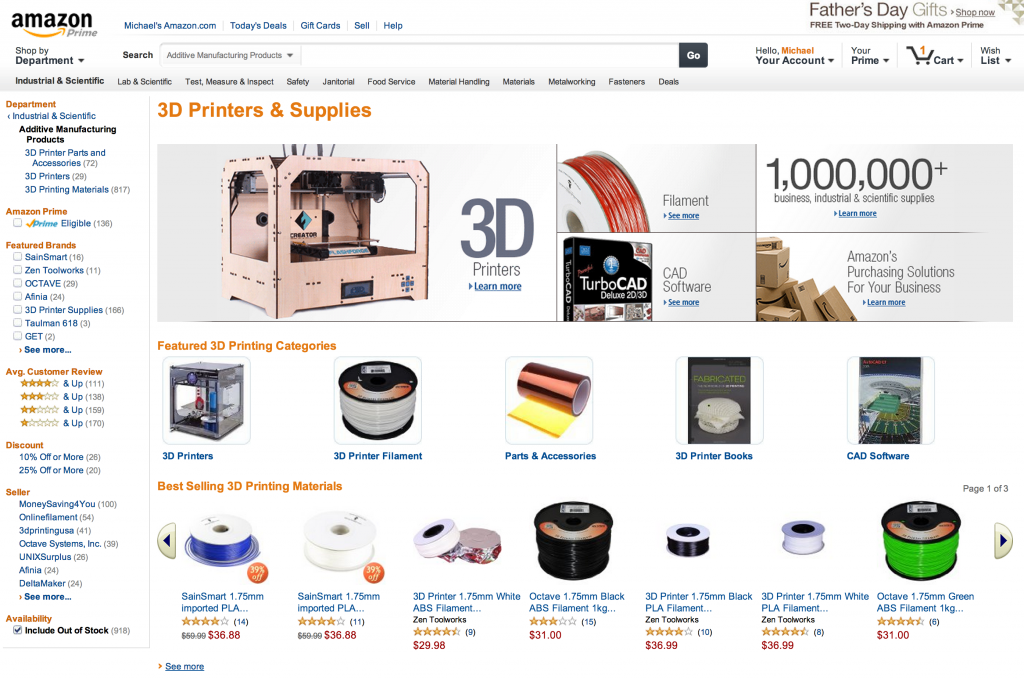
Task: Select the Octave green ABS filament spool image
Action: click(x=921, y=541)
